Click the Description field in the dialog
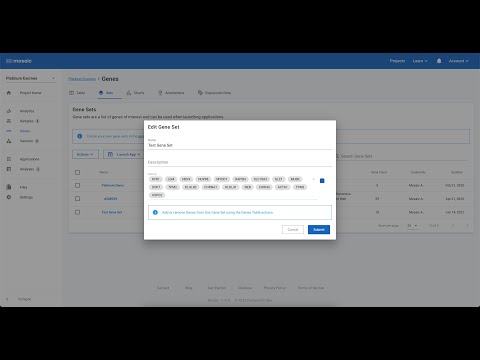Image resolution: width=480 pixels, height=360 pixels. click(240, 162)
